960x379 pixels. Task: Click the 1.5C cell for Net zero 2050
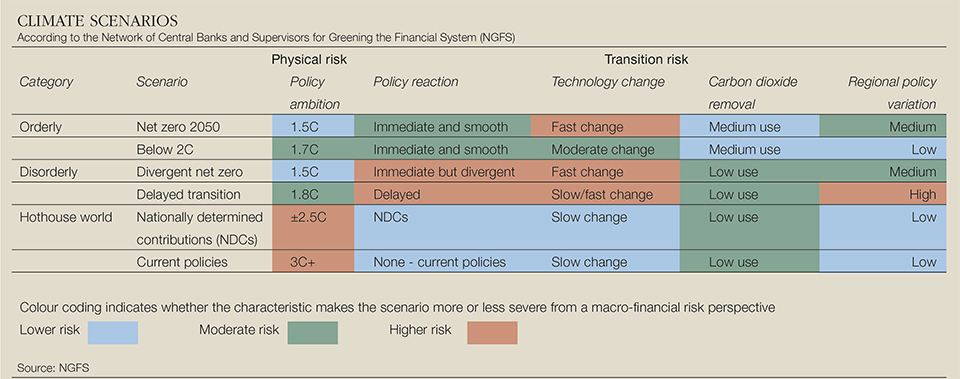[313, 127]
